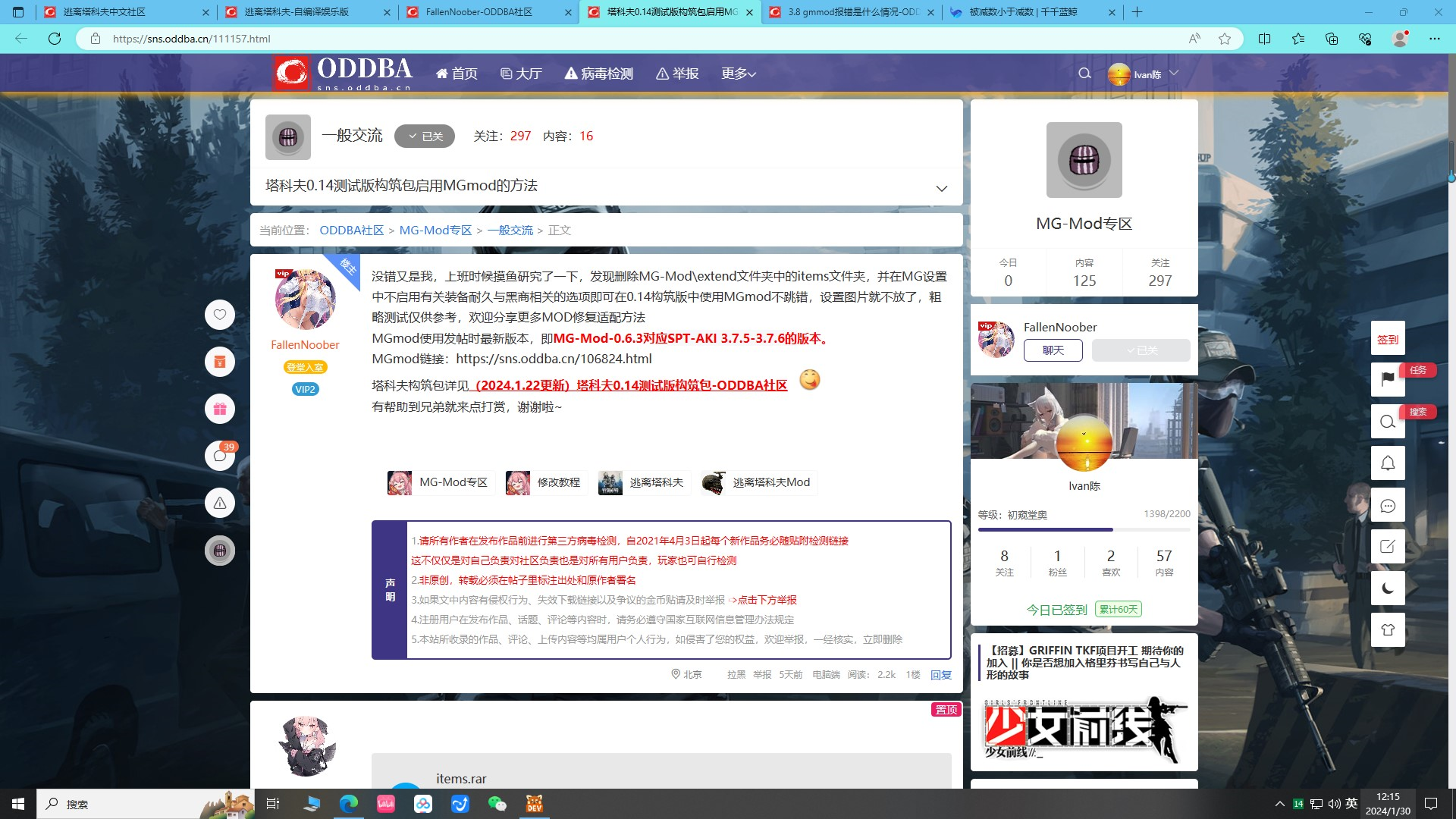The height and width of the screenshot is (819, 1456).
Task: Start a chat with the 聊天 button
Action: [1053, 350]
